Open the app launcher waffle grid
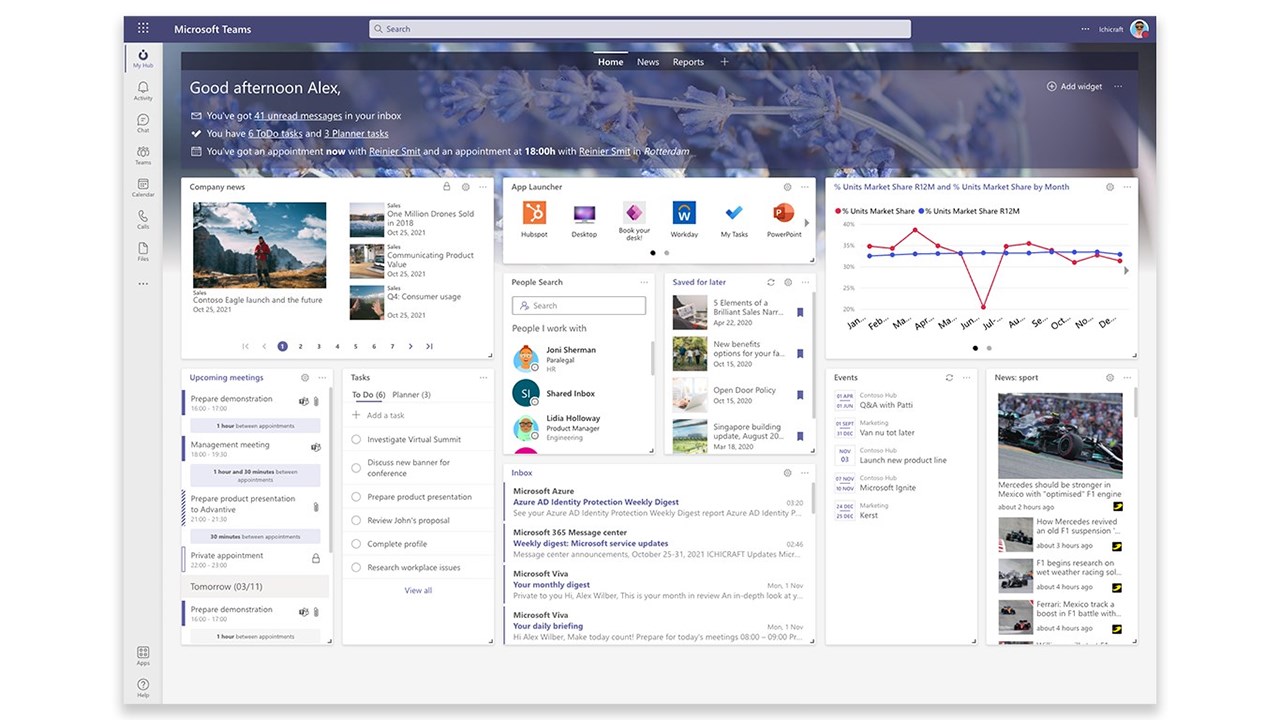 (x=143, y=29)
